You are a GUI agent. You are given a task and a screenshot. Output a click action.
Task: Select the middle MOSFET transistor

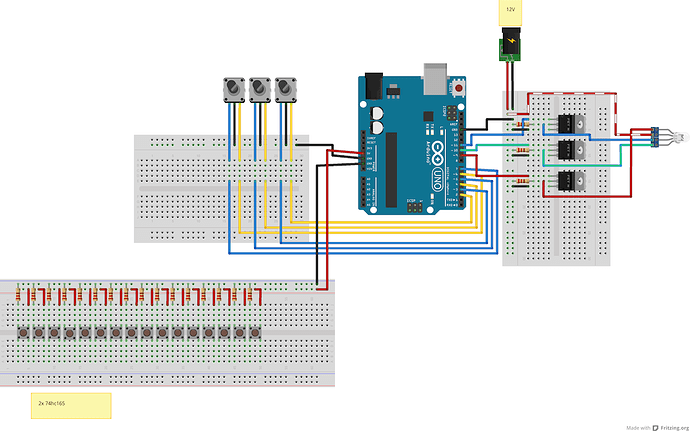point(571,150)
